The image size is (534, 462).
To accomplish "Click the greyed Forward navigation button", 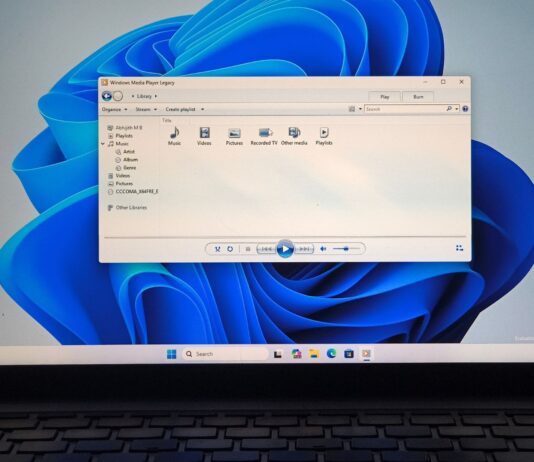I will pyautogui.click(x=118, y=96).
